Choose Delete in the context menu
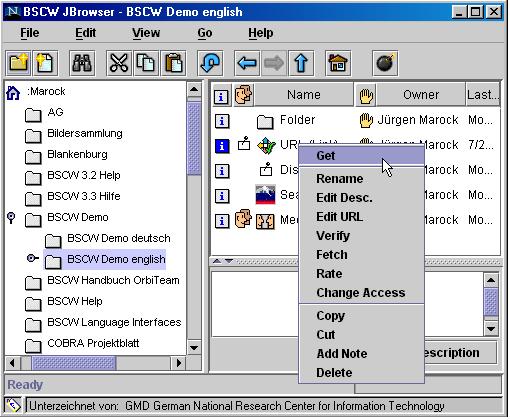The width and height of the screenshot is (510, 420). point(361,372)
